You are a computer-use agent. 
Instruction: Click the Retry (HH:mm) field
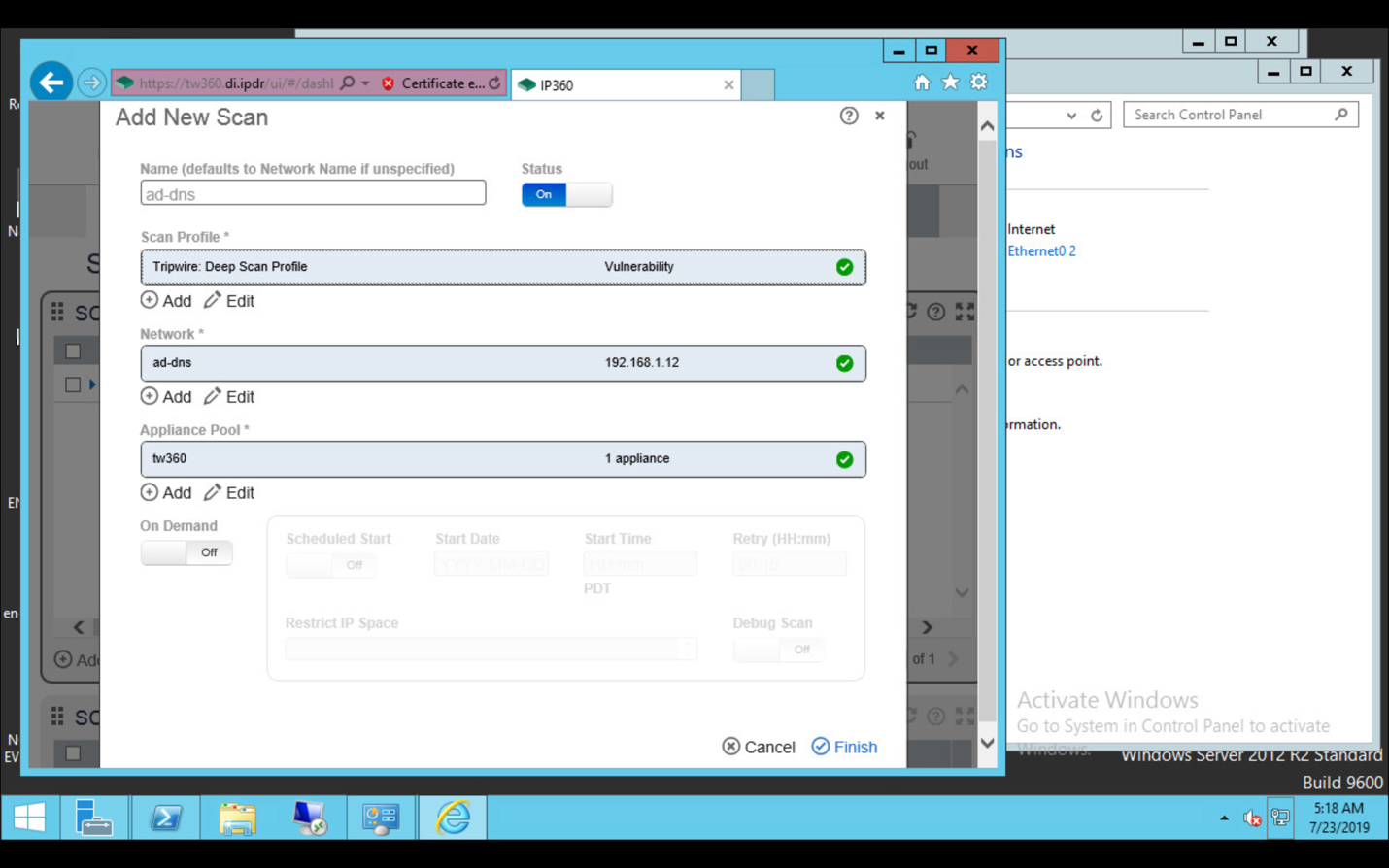point(789,564)
